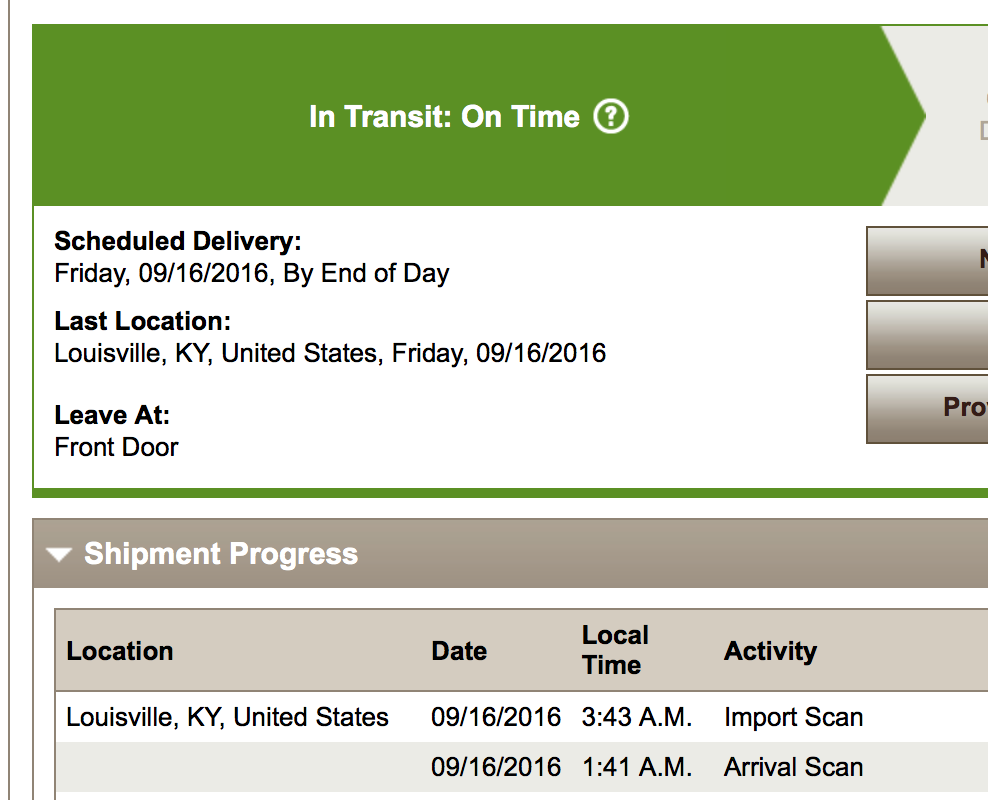Screen dimensions: 988x800
Task: Click the top gray button beside Scheduled Delivery
Action: (x=927, y=261)
